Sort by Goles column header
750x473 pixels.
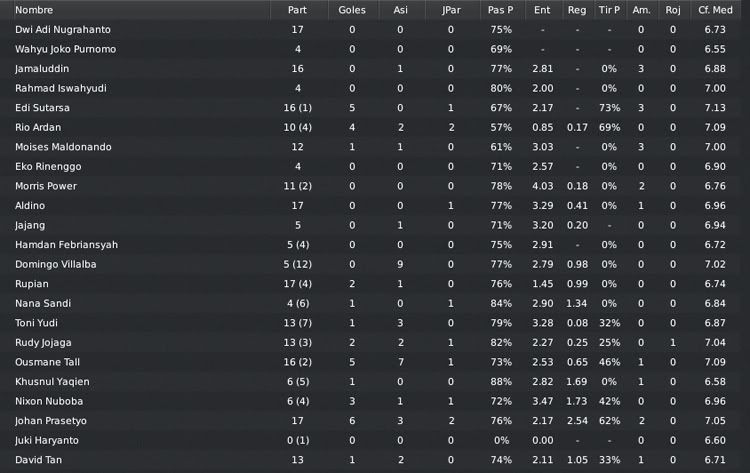coord(352,10)
